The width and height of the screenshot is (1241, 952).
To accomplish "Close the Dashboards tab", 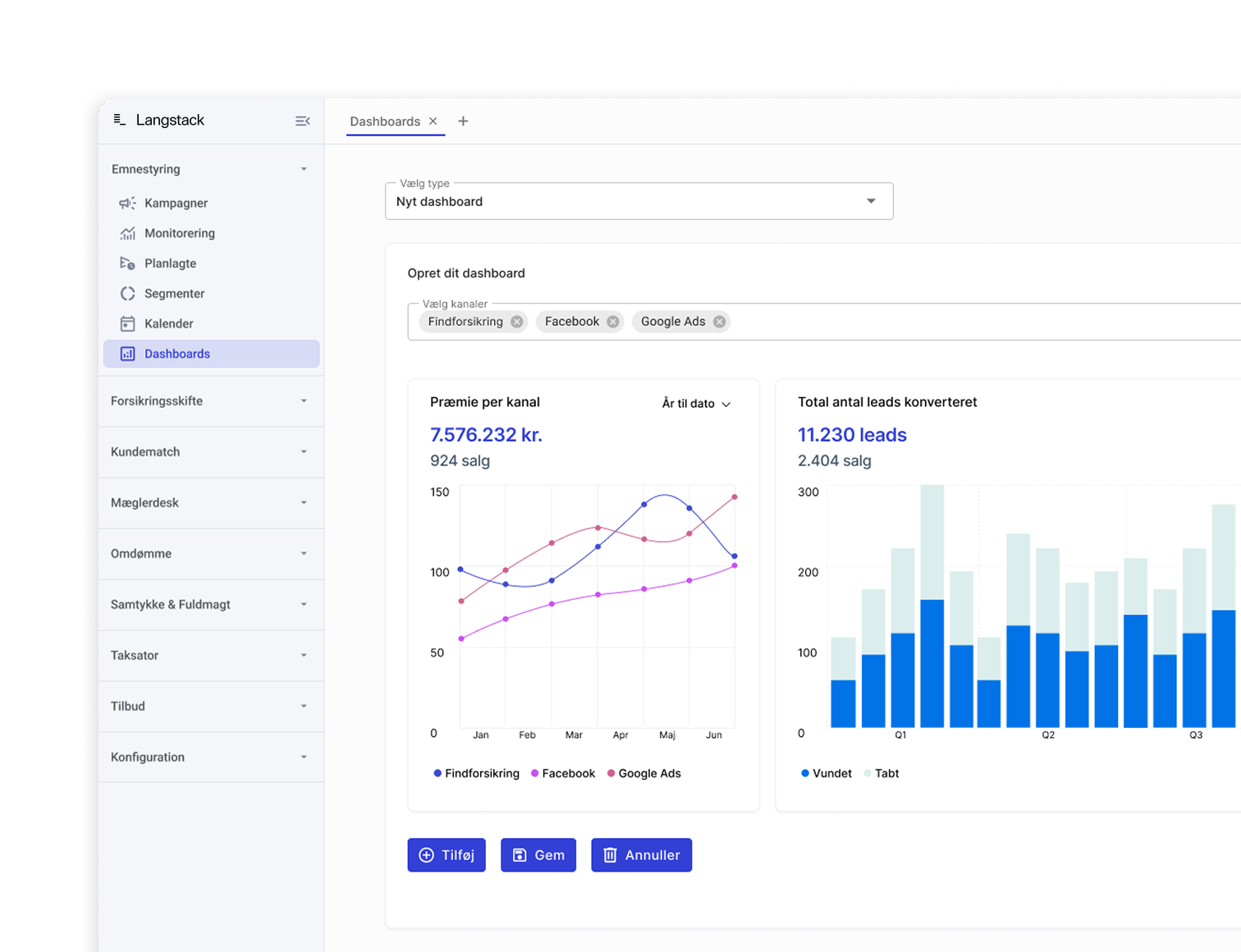I will 433,121.
